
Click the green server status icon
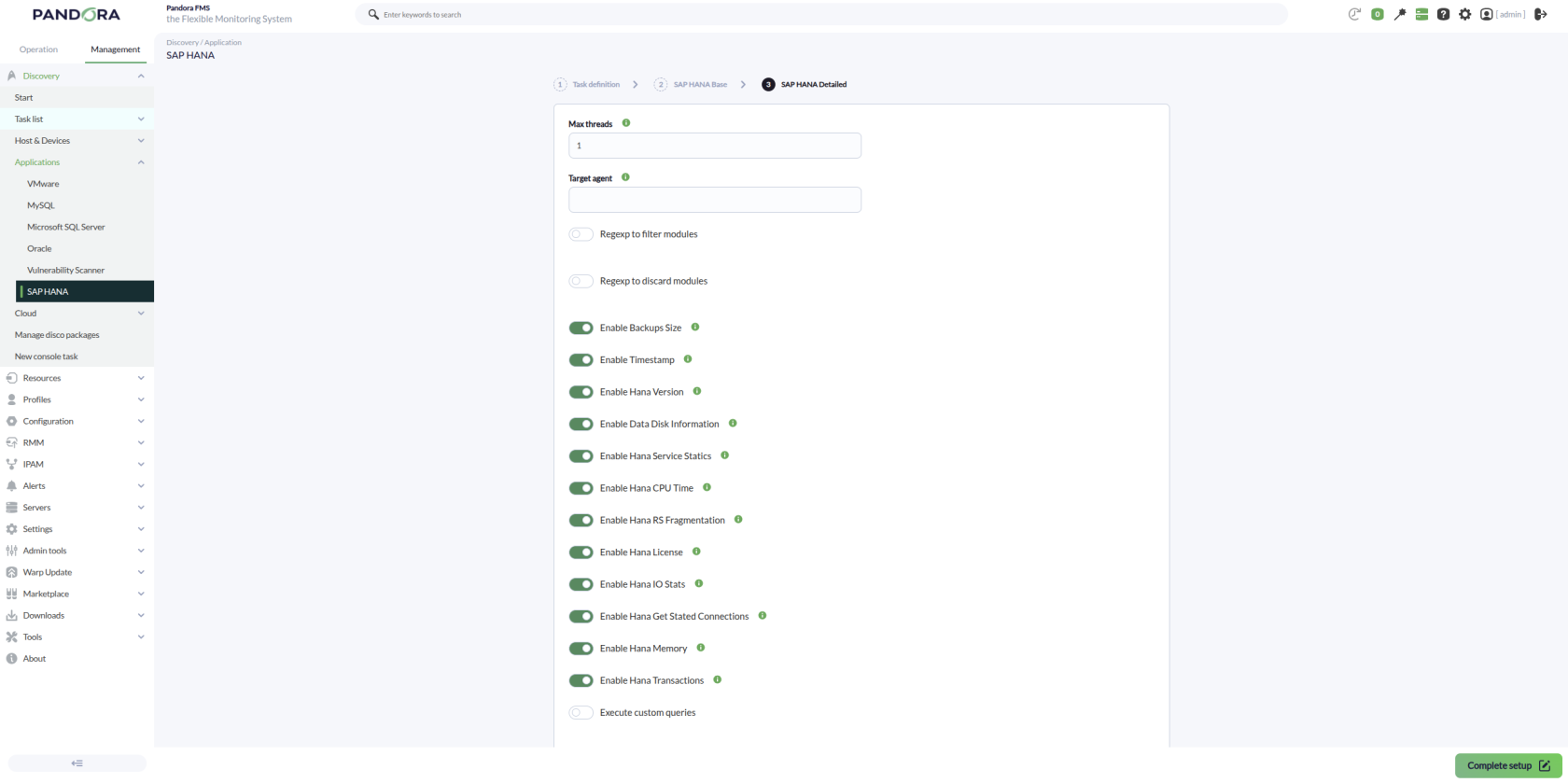(x=1421, y=14)
